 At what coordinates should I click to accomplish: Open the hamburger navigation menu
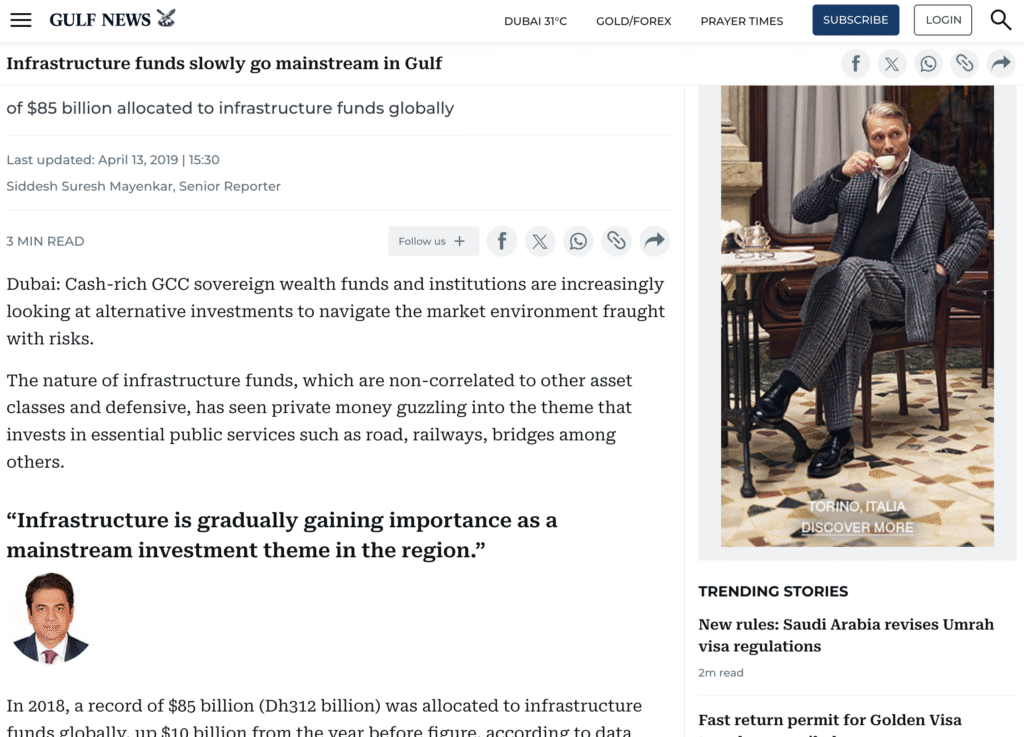point(21,20)
